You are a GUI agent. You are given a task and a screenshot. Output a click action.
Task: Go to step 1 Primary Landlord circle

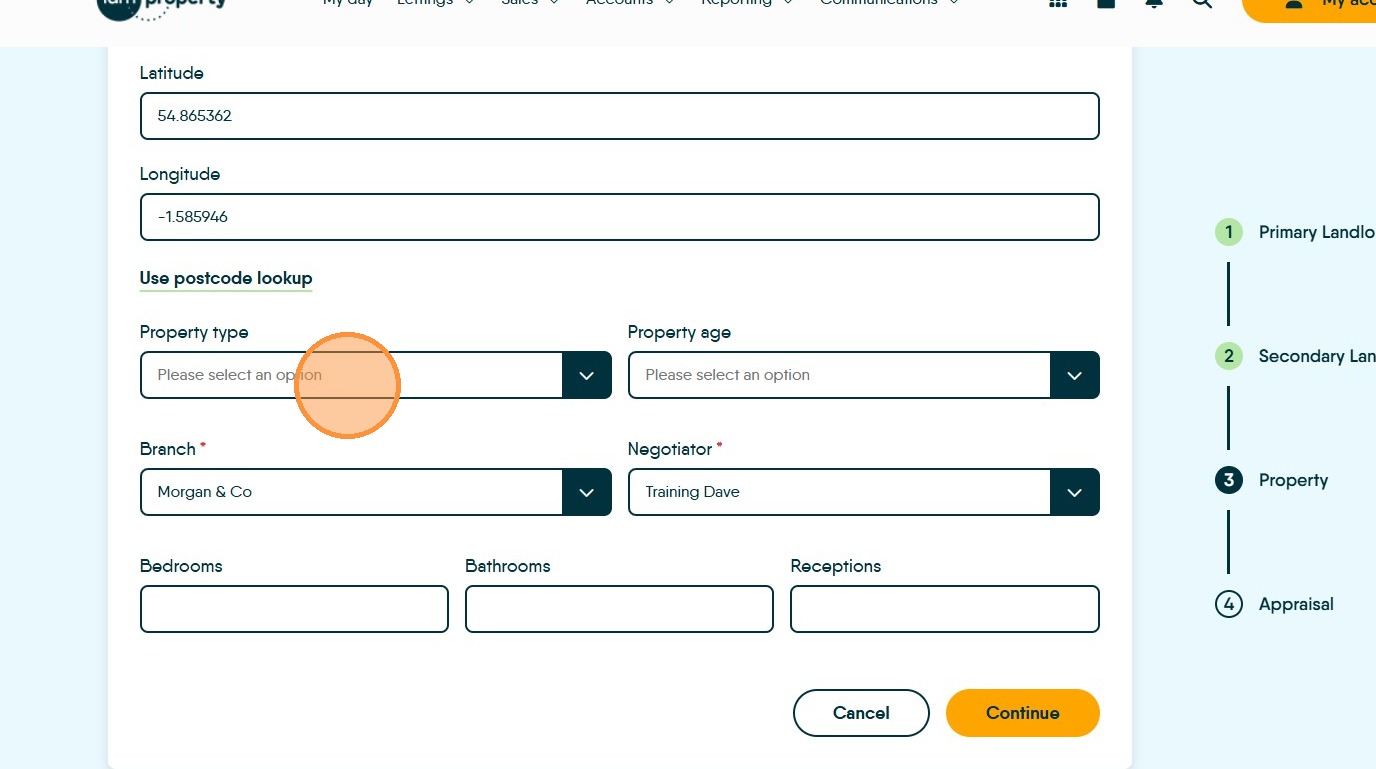pyautogui.click(x=1228, y=232)
